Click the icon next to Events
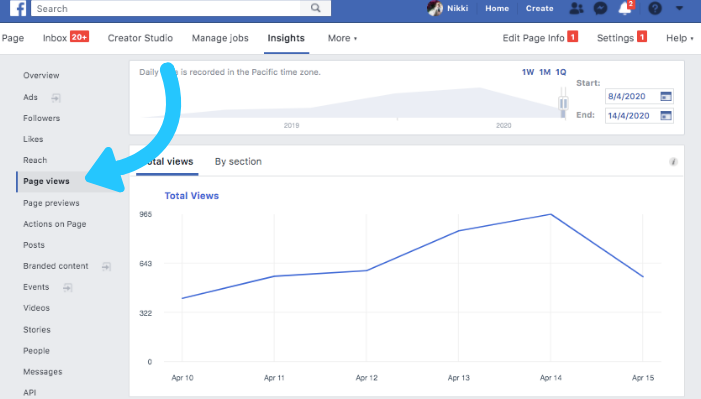Viewport: 701px width, 399px height. pos(67,287)
